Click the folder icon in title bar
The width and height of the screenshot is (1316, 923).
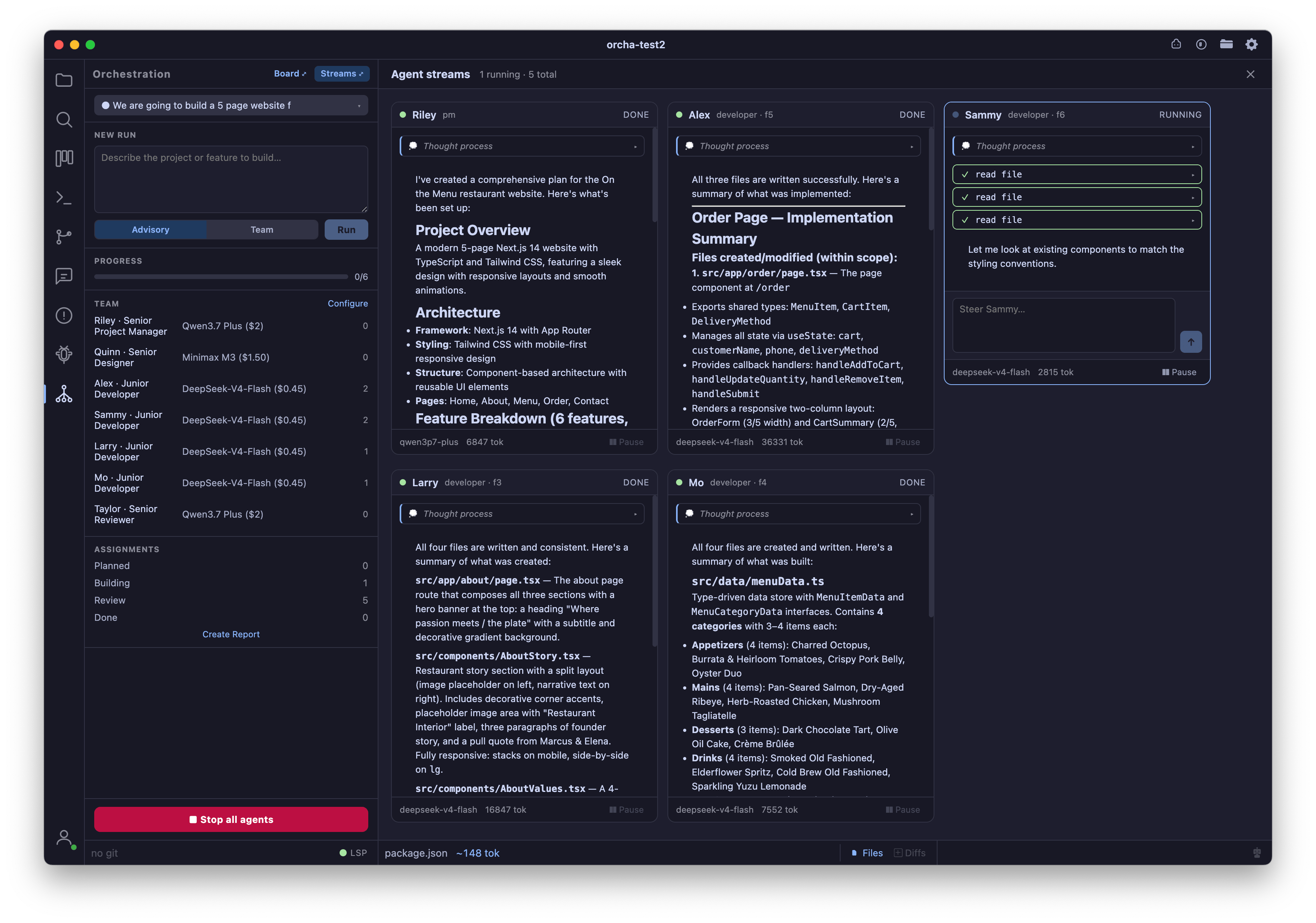[1226, 44]
